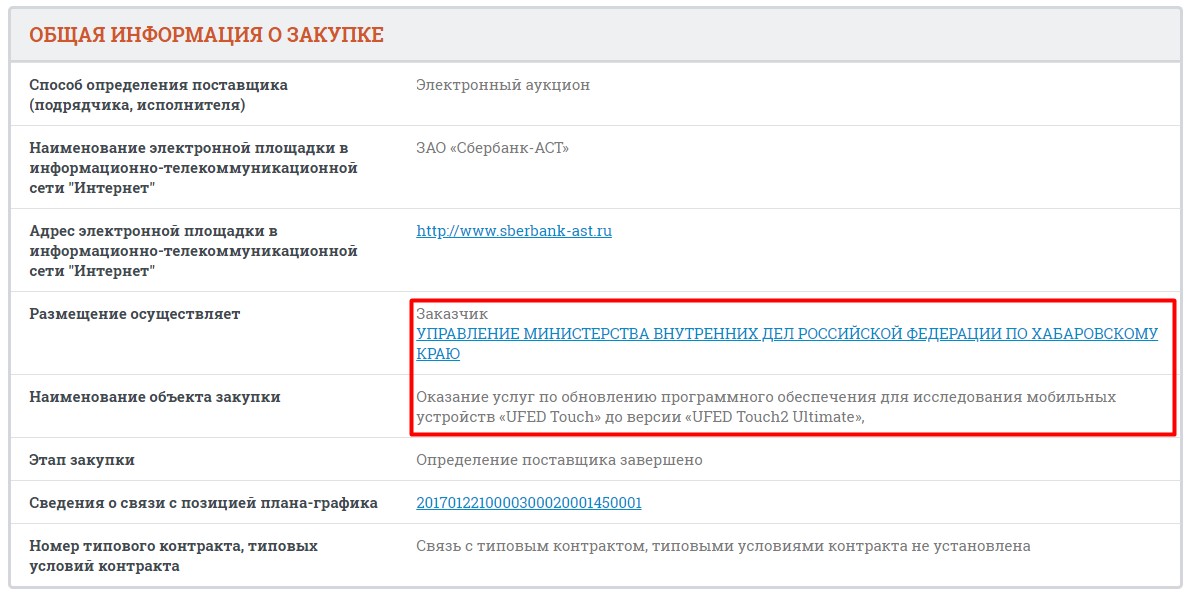Screen dimensions: 1188x592
Task: Open the Khabarovsk Krai MVD customer link
Action: tap(786, 343)
